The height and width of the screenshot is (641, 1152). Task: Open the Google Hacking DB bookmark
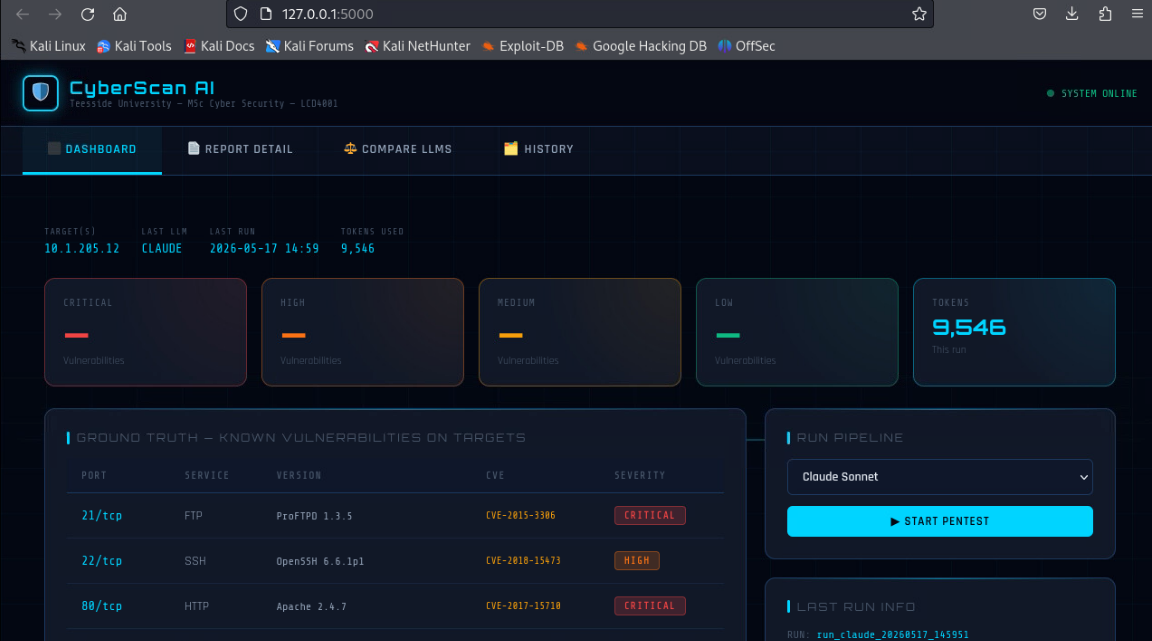pos(641,46)
